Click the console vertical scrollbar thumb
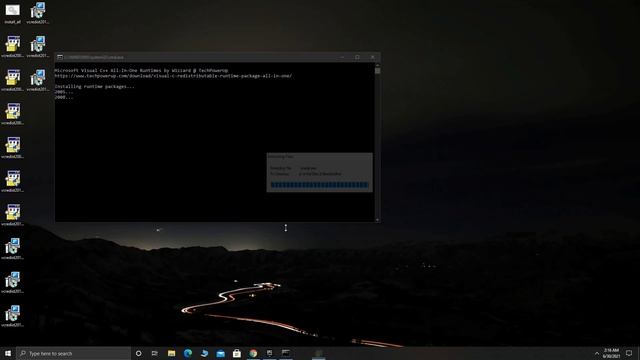The image size is (640, 360). (x=378, y=71)
